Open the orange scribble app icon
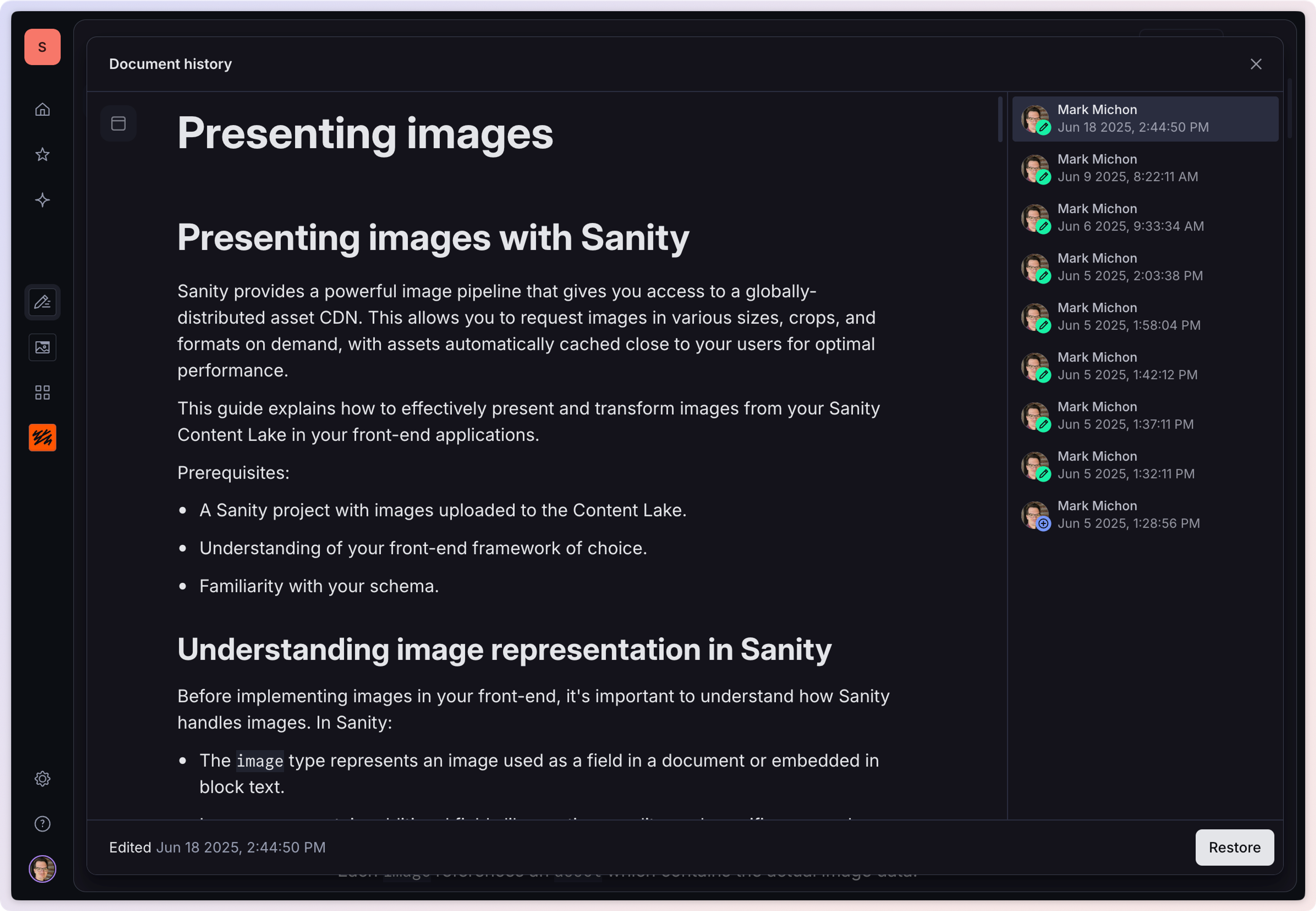Viewport: 1316px width, 911px height. click(42, 438)
